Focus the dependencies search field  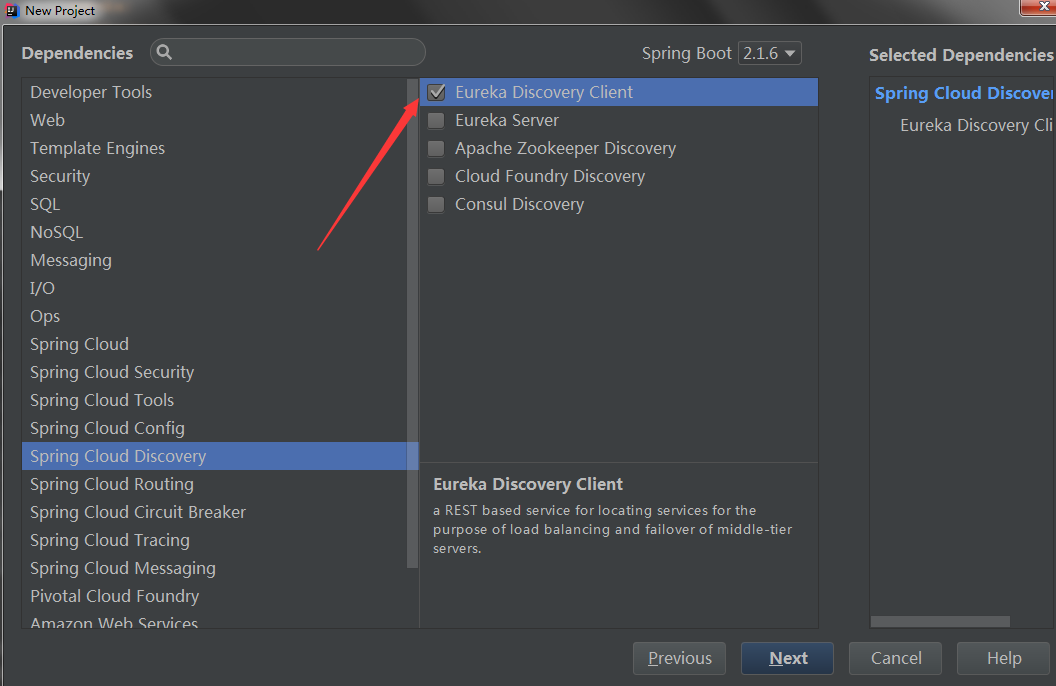(x=288, y=53)
